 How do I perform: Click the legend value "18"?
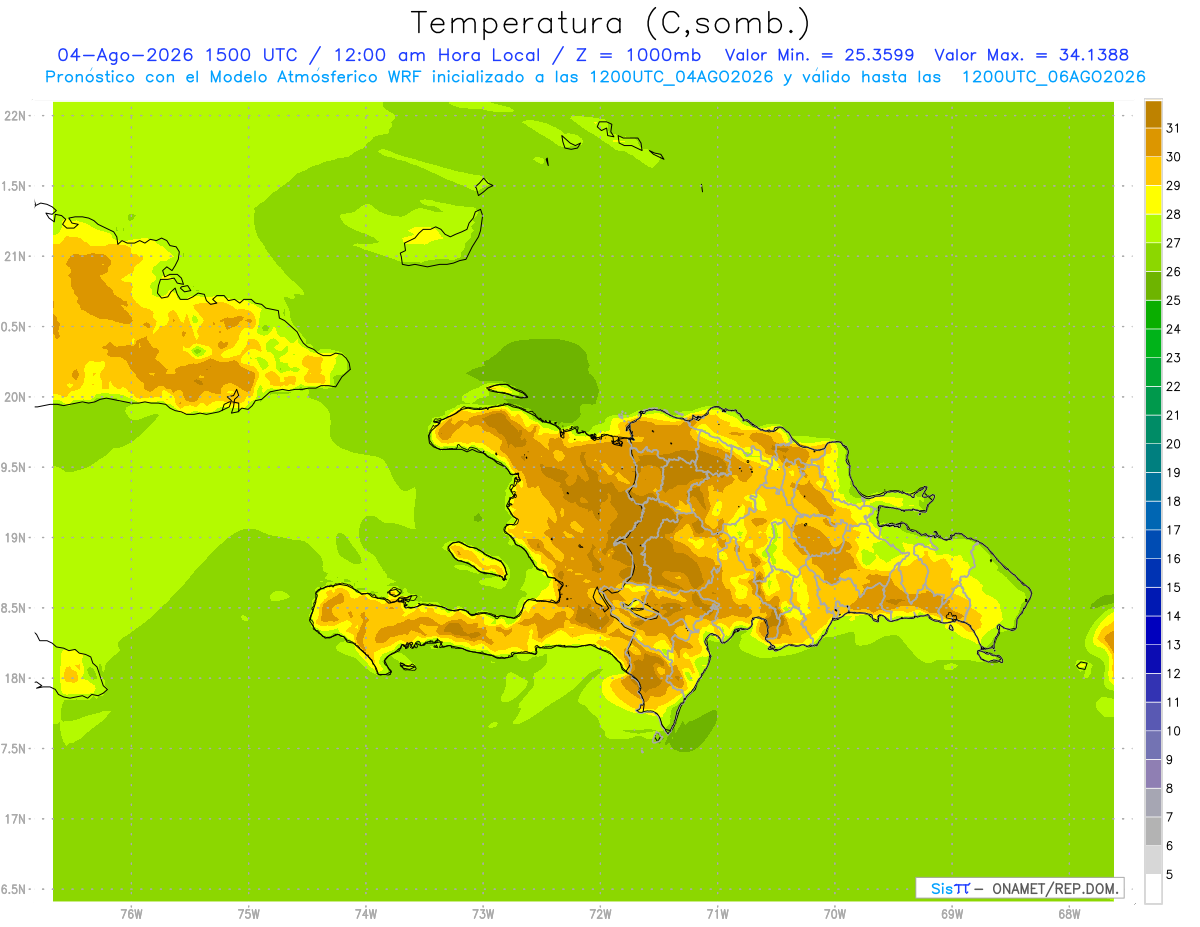coord(1173,501)
